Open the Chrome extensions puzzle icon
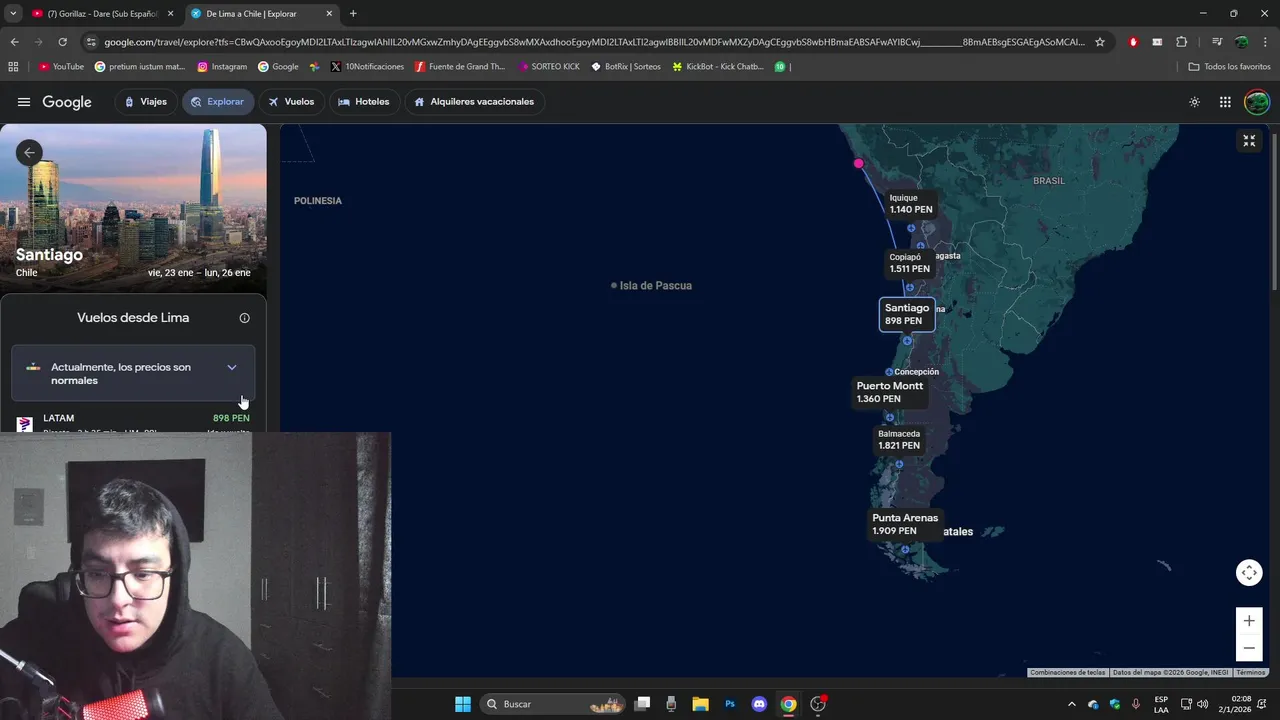 tap(1181, 42)
